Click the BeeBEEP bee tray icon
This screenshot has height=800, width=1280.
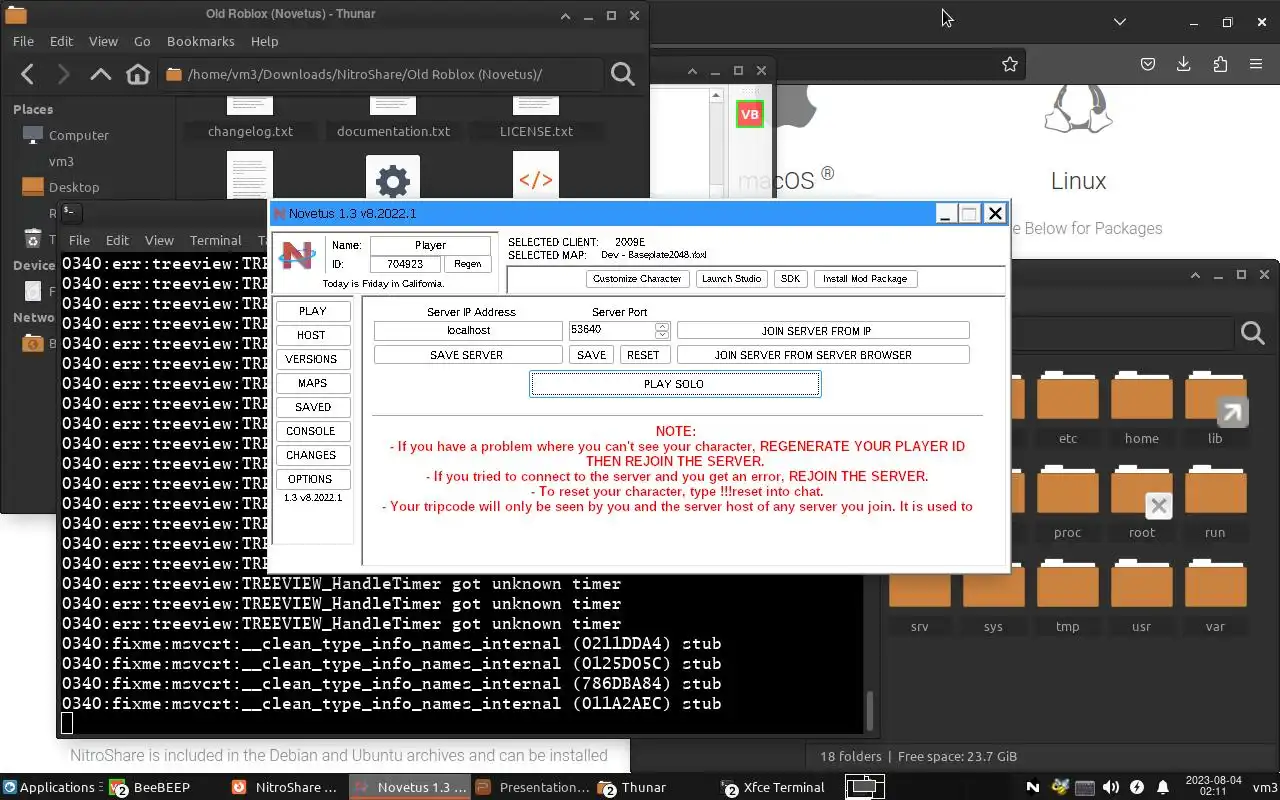pos(1059,787)
